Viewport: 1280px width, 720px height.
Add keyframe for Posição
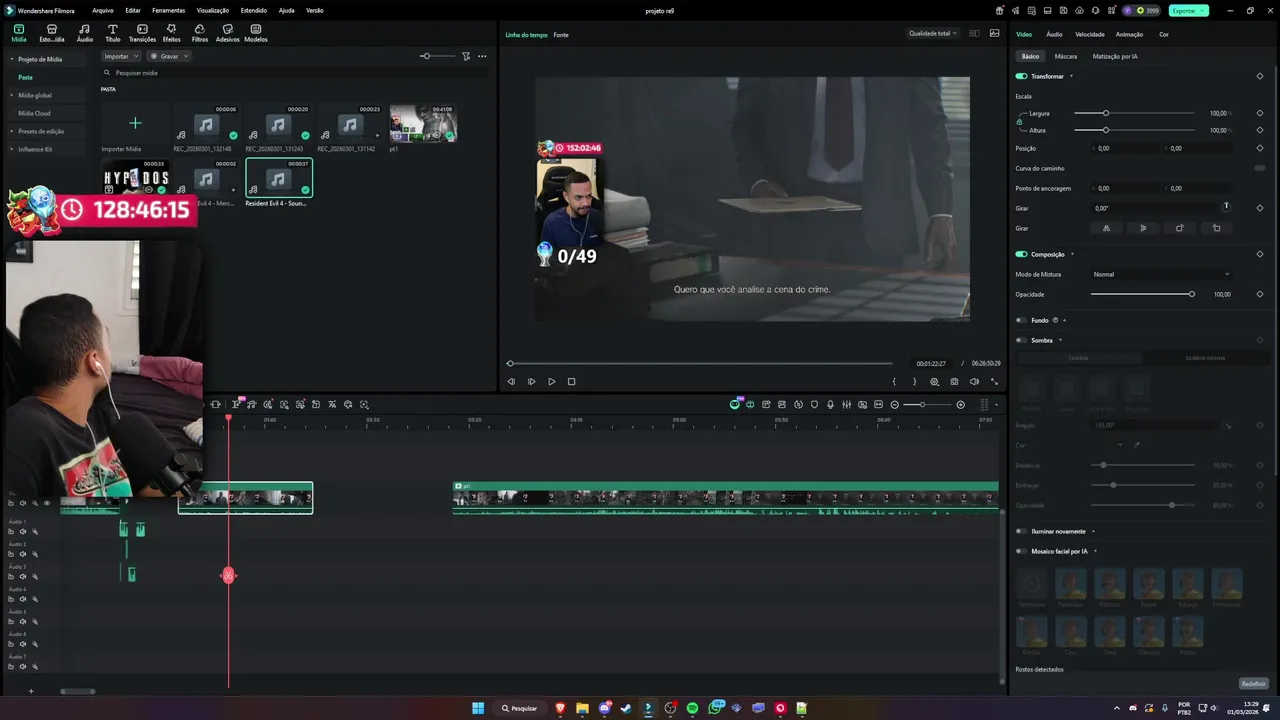1260,148
